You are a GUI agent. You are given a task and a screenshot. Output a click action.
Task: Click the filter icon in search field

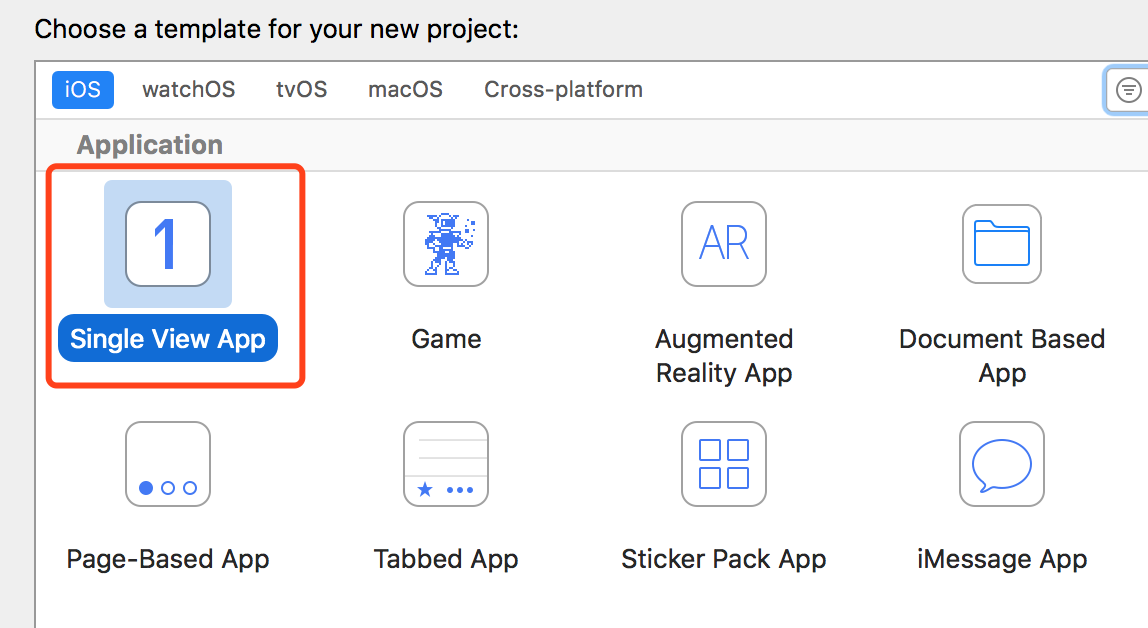[1128, 90]
